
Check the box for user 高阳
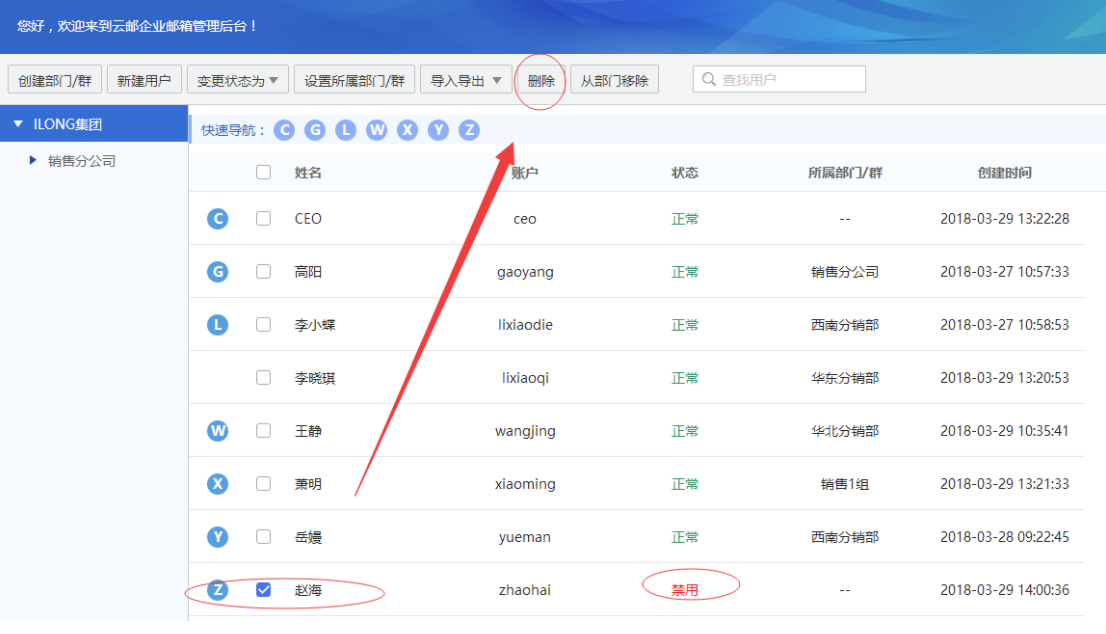tap(263, 272)
